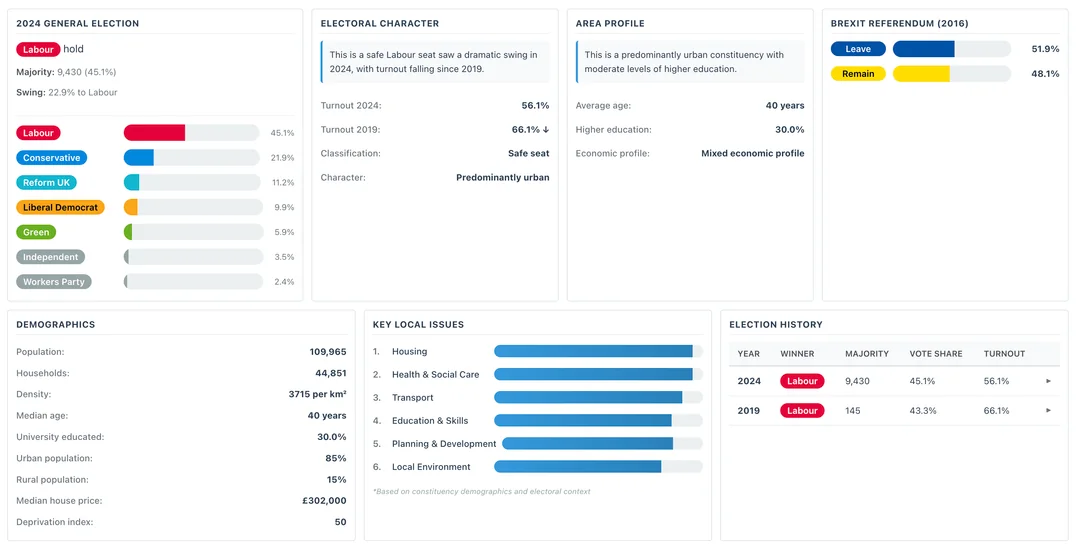
Task: Select the Conservative party badge
Action: [x=51, y=158]
